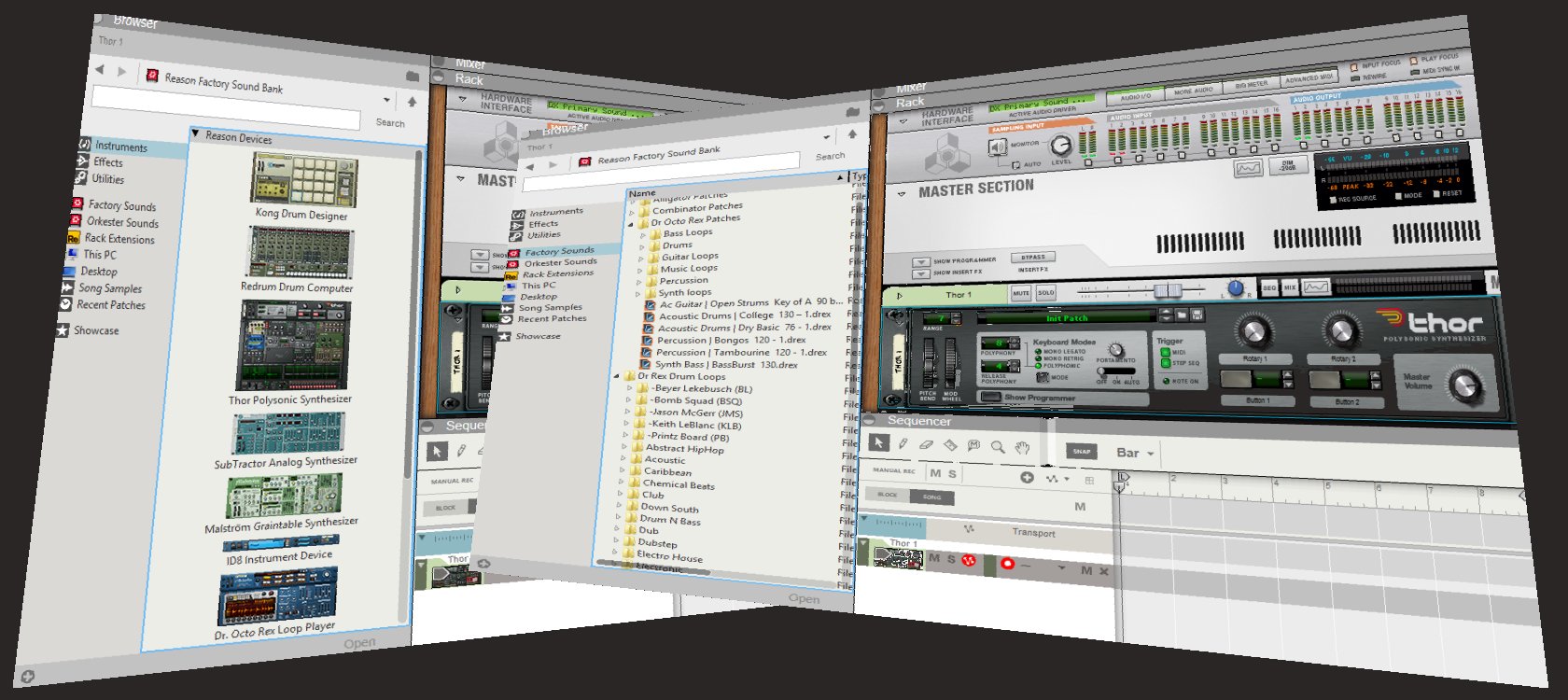This screenshot has width=1568, height=700.
Task: Mute the Thor 1 mixer channel
Action: pyautogui.click(x=1021, y=293)
